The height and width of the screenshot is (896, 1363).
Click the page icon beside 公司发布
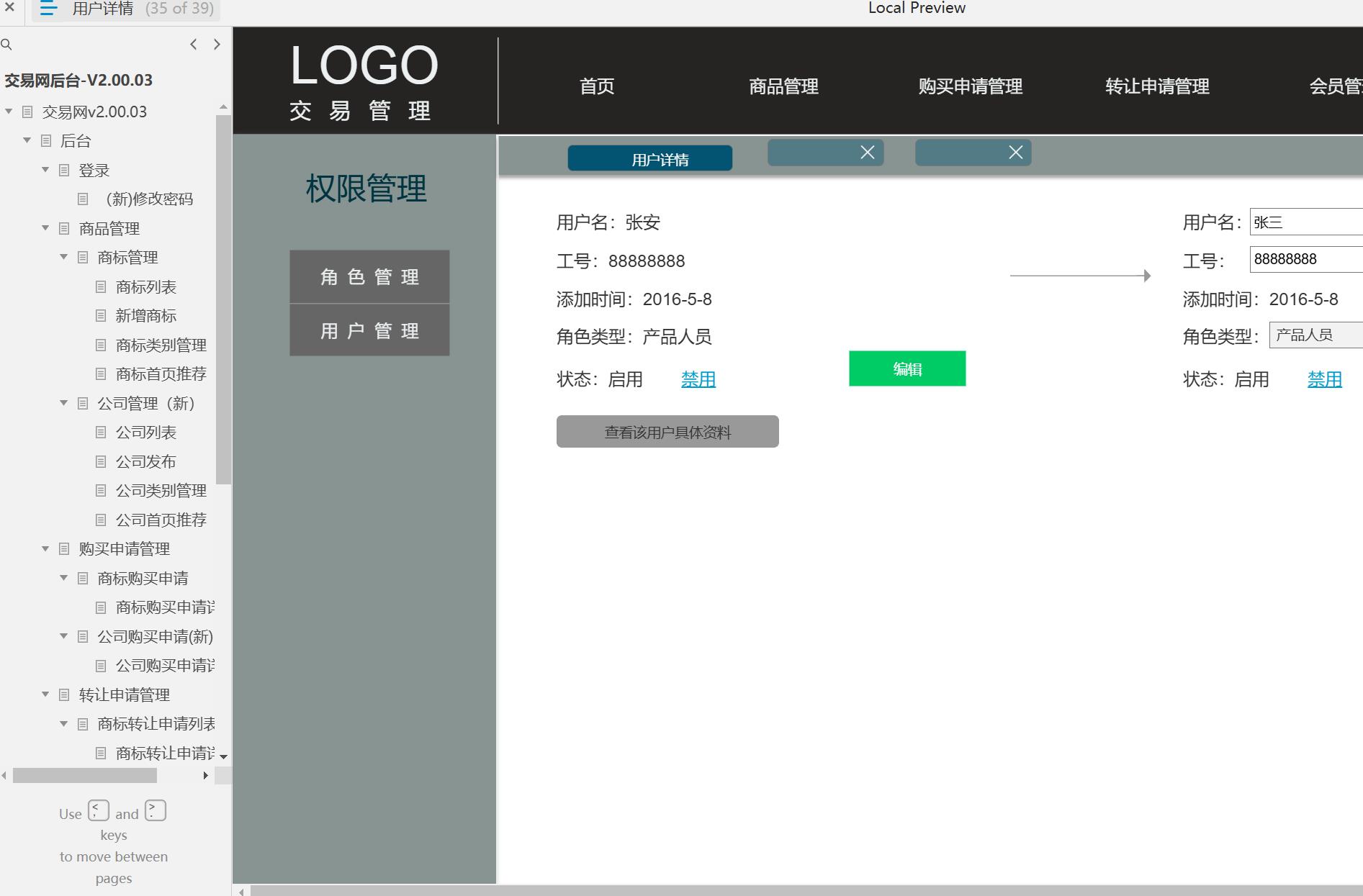[102, 462]
